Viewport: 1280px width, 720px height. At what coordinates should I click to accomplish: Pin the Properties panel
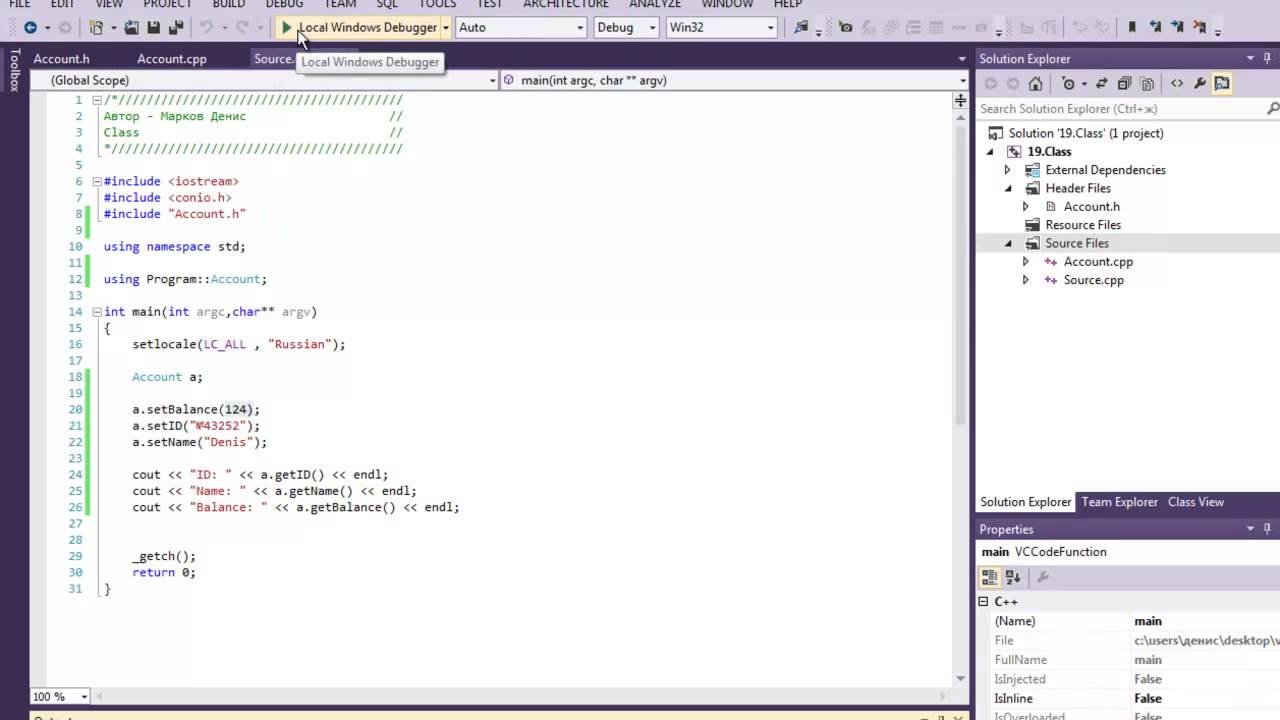[1265, 529]
